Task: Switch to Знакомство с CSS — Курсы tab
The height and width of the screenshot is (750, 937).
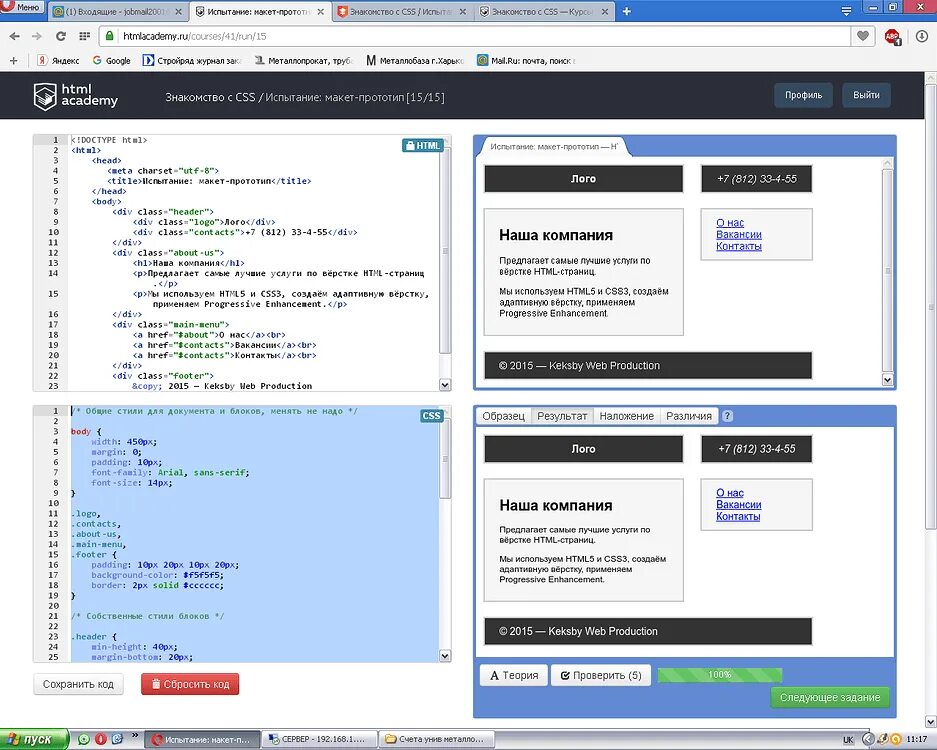Action: (544, 11)
